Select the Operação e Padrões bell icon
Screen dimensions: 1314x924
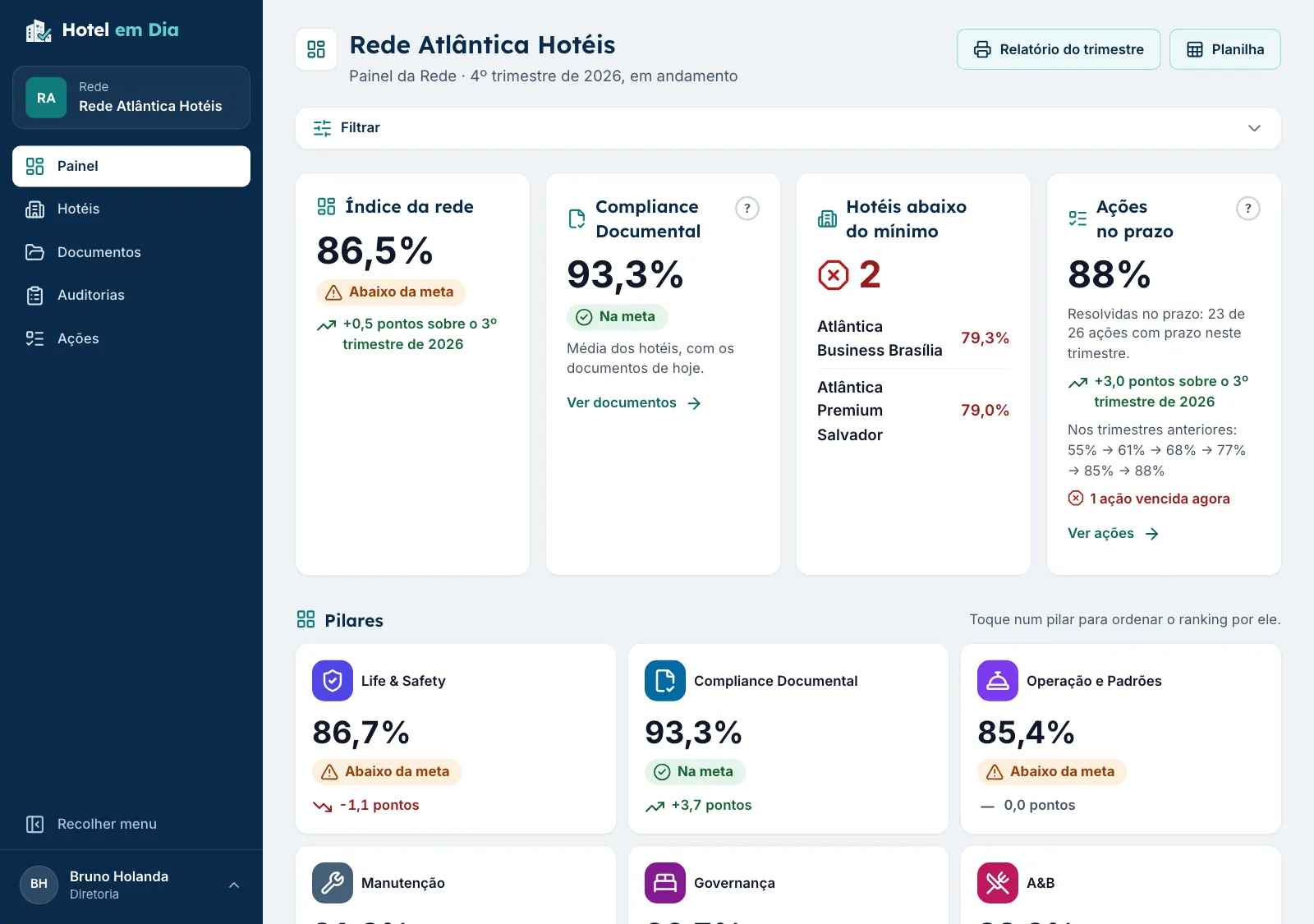998,681
